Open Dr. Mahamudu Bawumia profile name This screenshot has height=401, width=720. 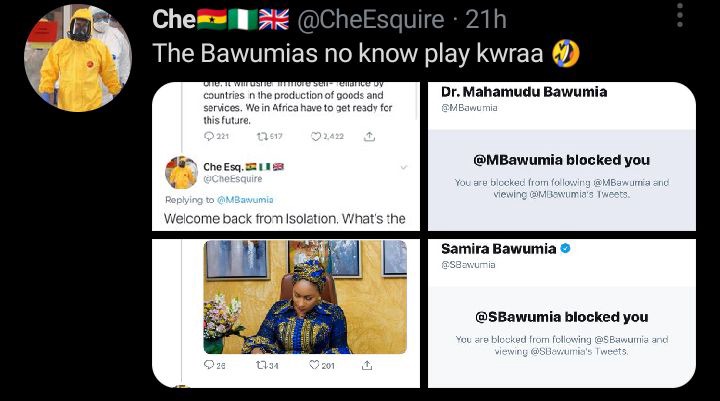[524, 92]
